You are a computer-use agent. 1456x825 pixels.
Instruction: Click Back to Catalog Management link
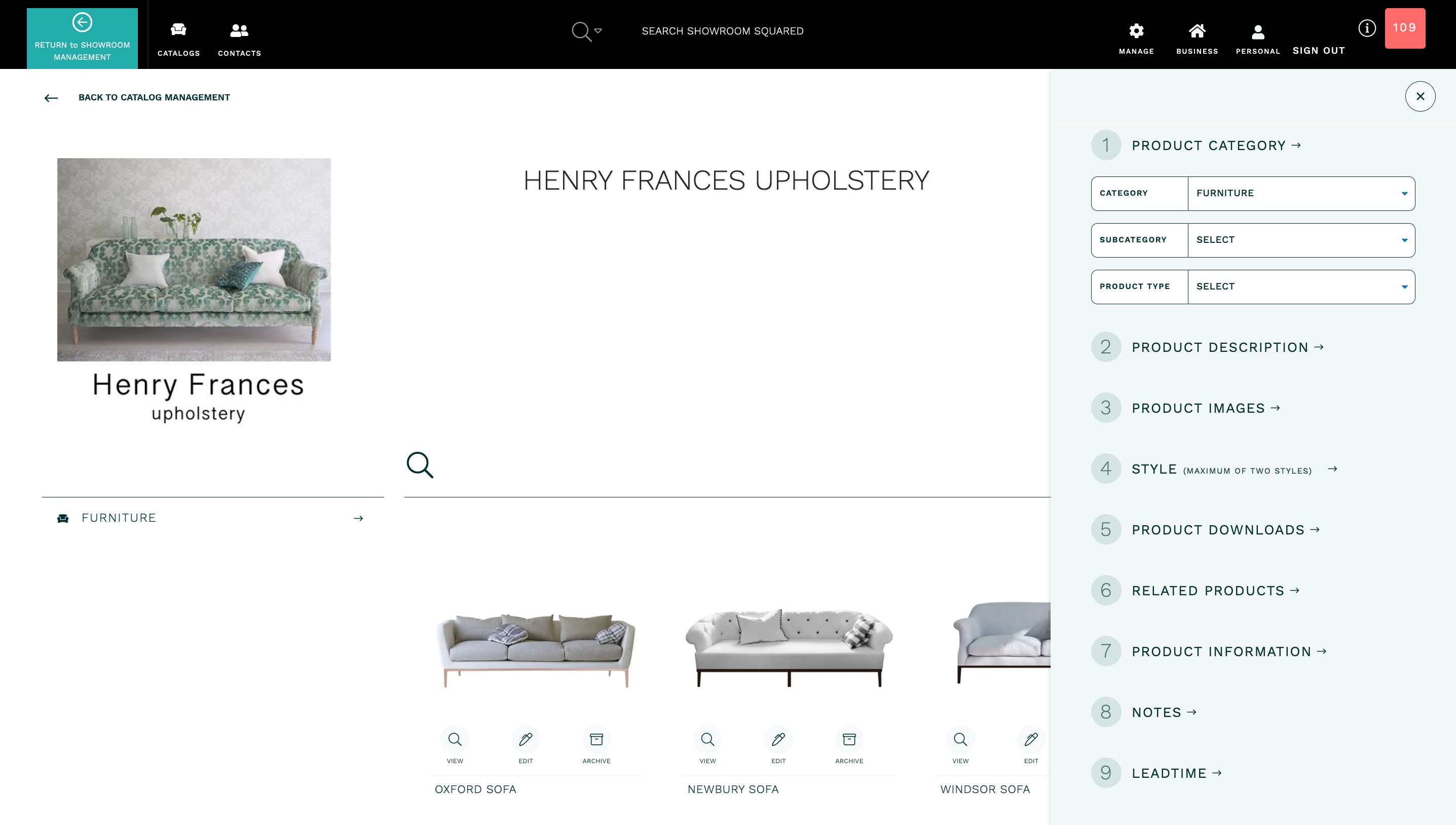[154, 97]
